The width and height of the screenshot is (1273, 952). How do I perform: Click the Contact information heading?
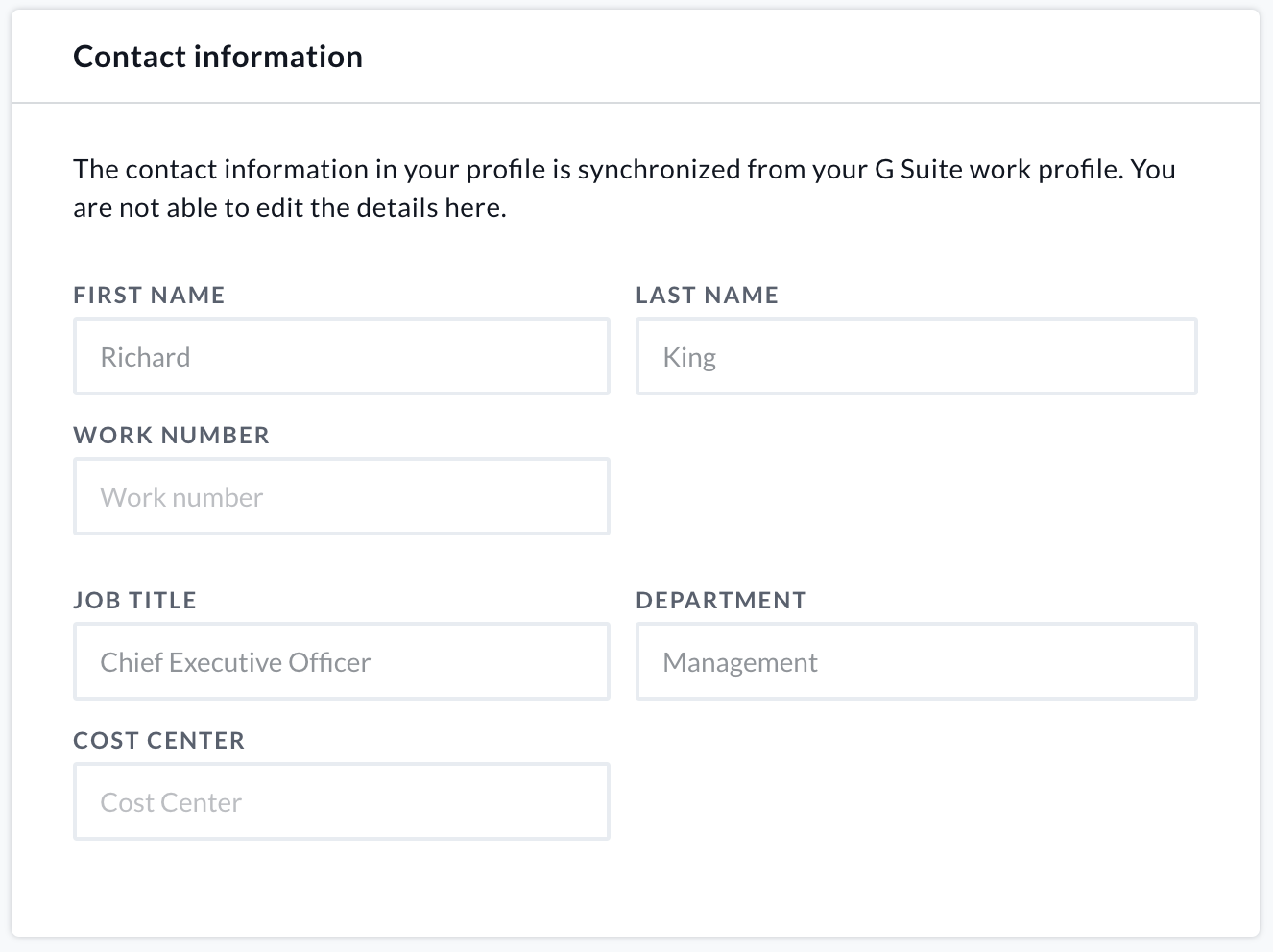coord(218,57)
